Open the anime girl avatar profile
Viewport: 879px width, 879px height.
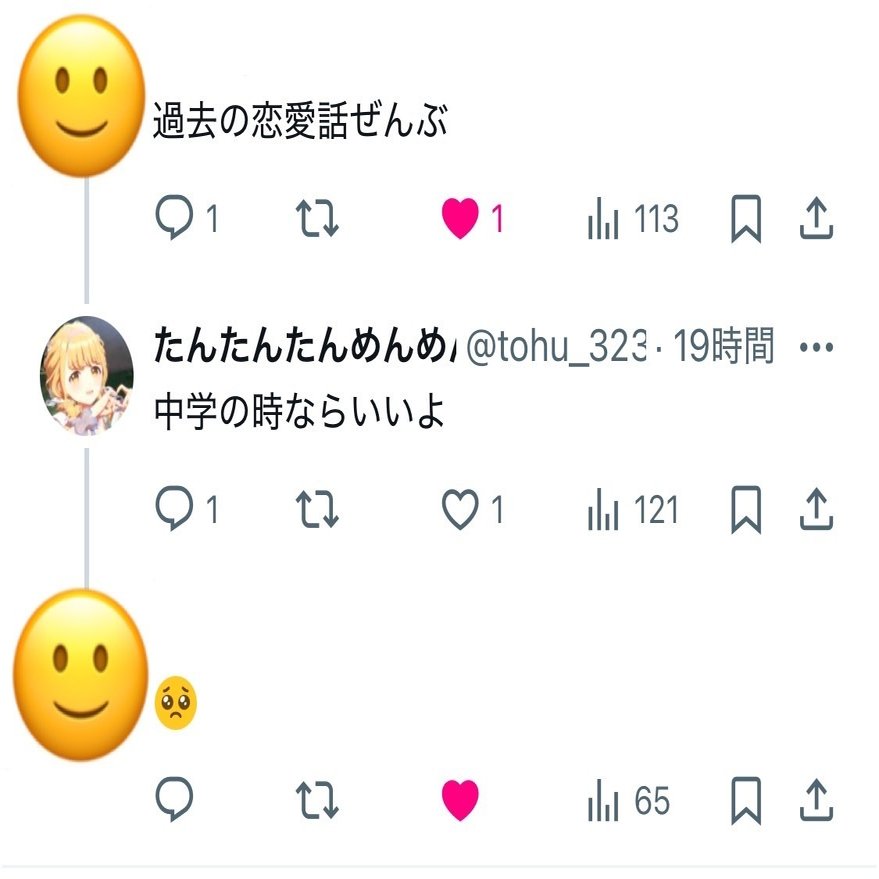point(87,376)
